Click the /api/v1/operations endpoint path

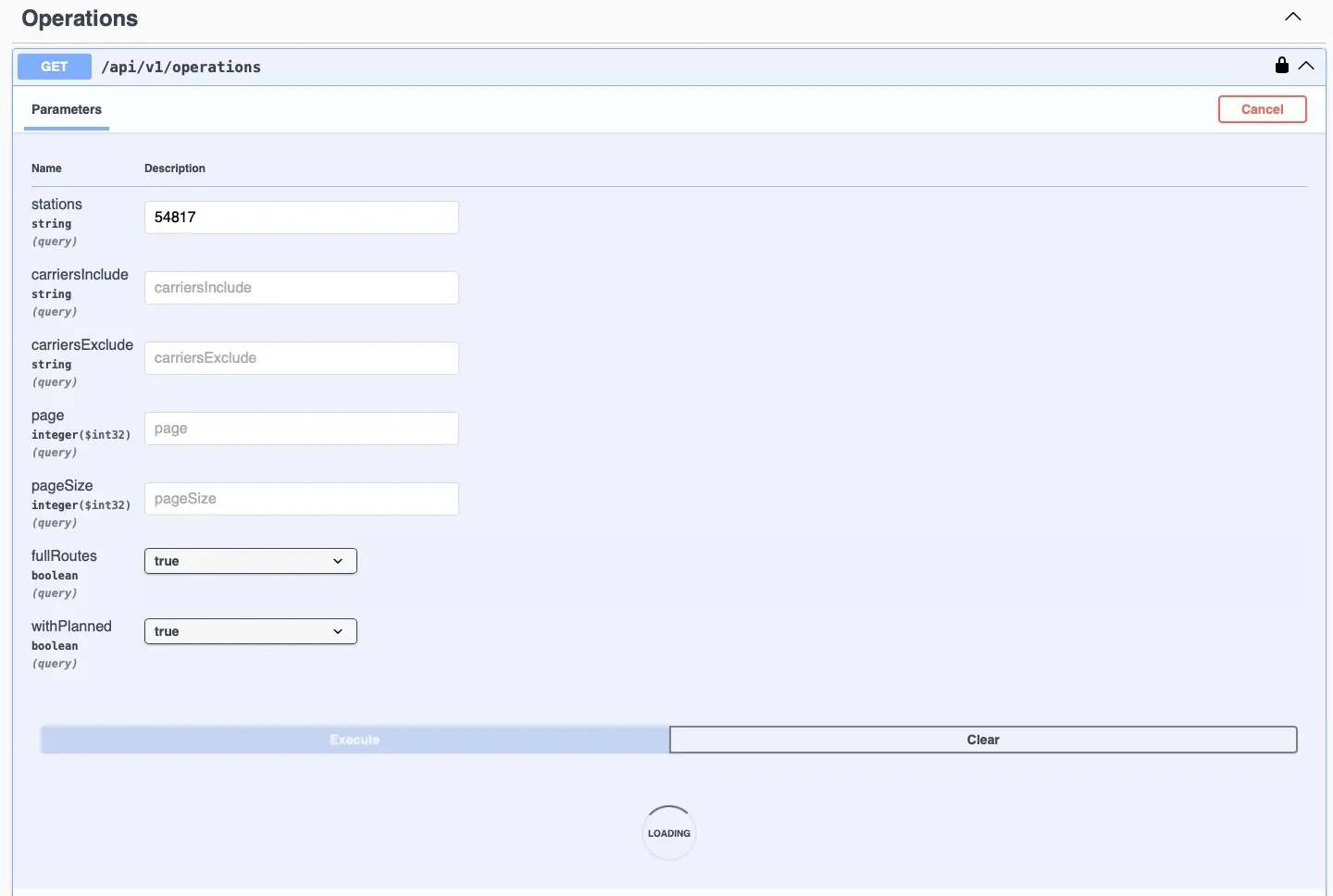tap(181, 67)
